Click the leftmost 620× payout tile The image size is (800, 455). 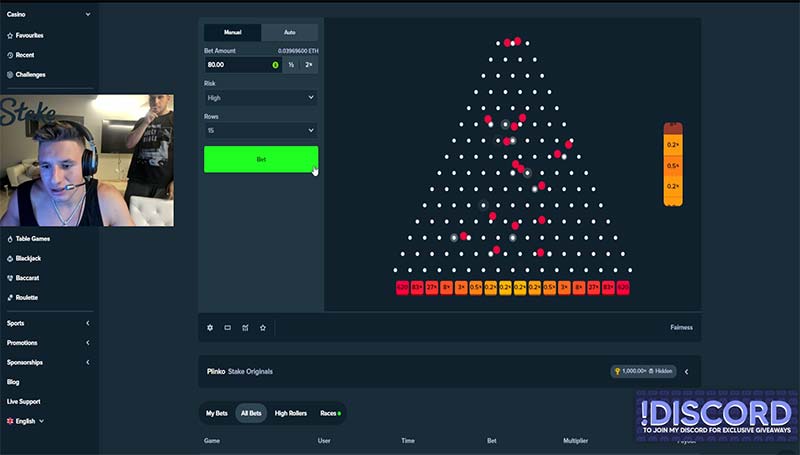tap(402, 288)
